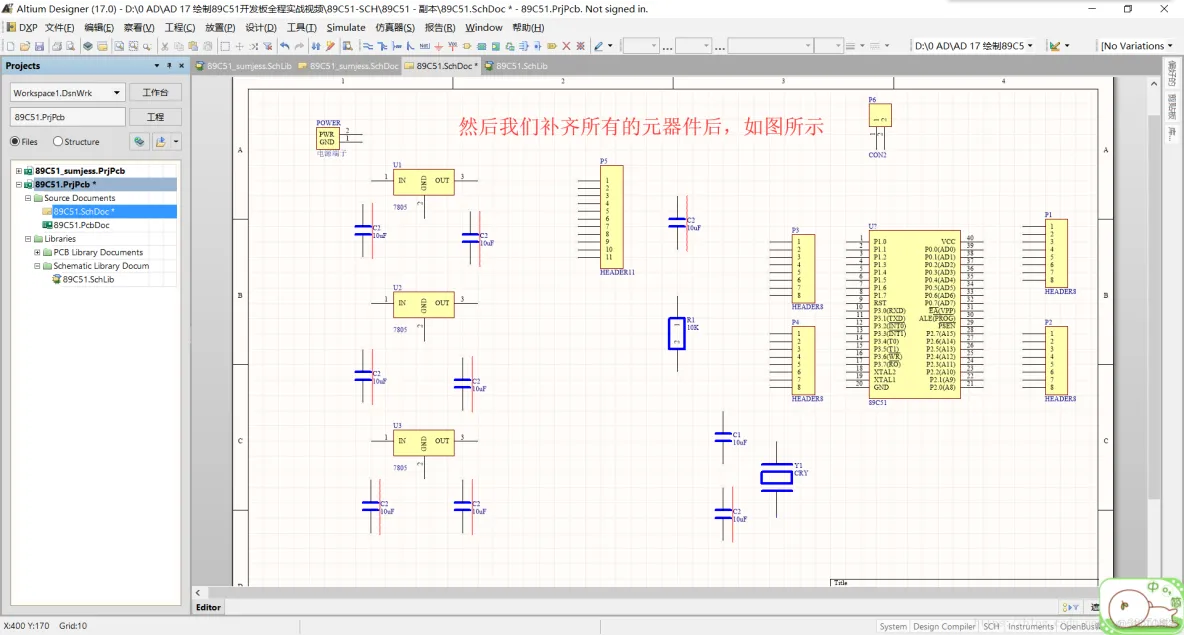Viewport: 1184px width, 635px height.
Task: Click the Cut scissors icon
Action: coord(165,46)
